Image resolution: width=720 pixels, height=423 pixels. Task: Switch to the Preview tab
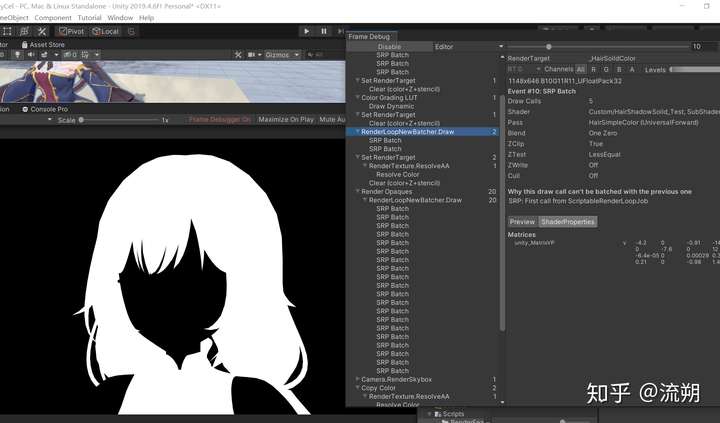pos(522,222)
